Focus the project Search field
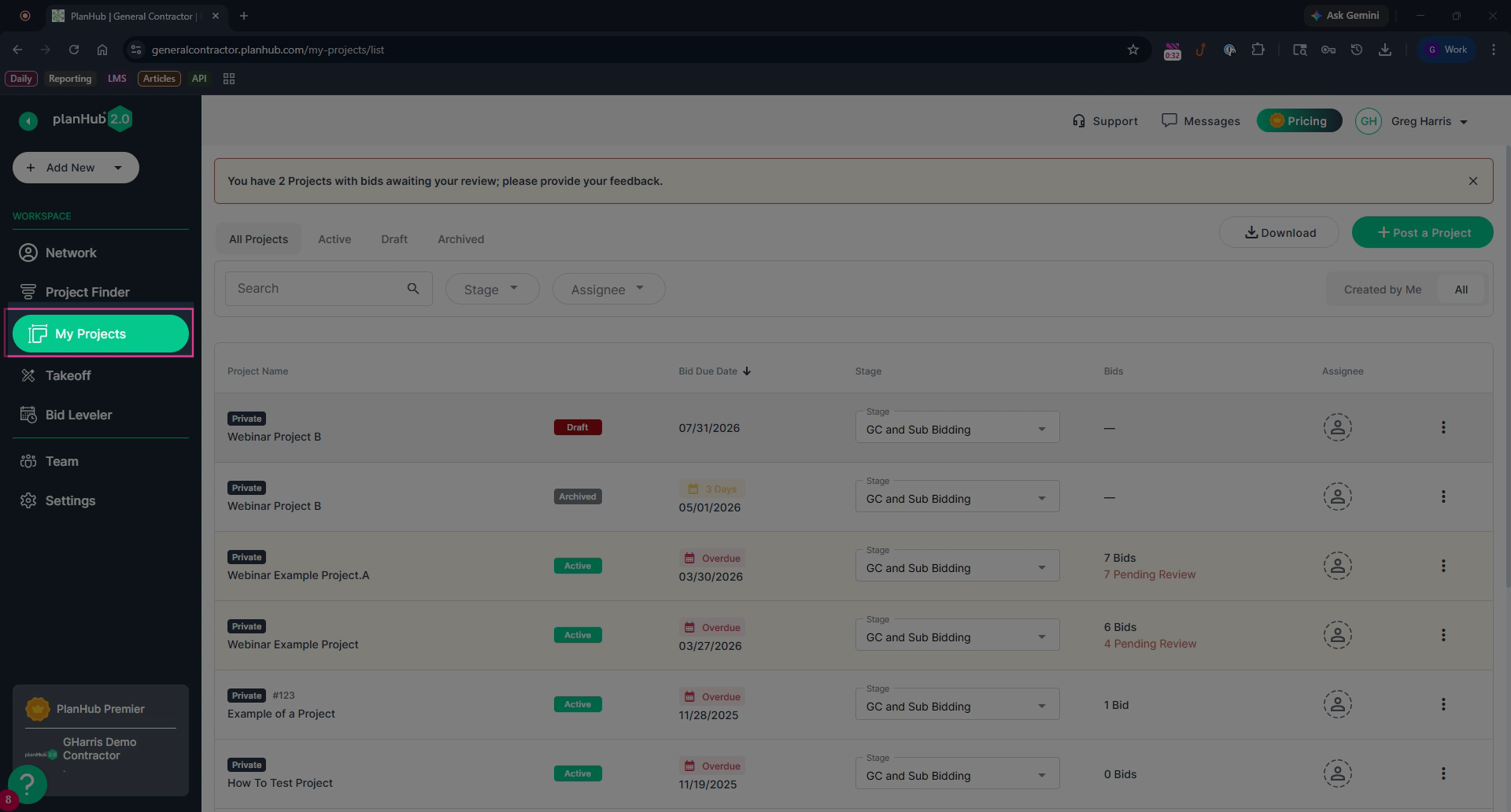Image resolution: width=1511 pixels, height=812 pixels. 329,289
